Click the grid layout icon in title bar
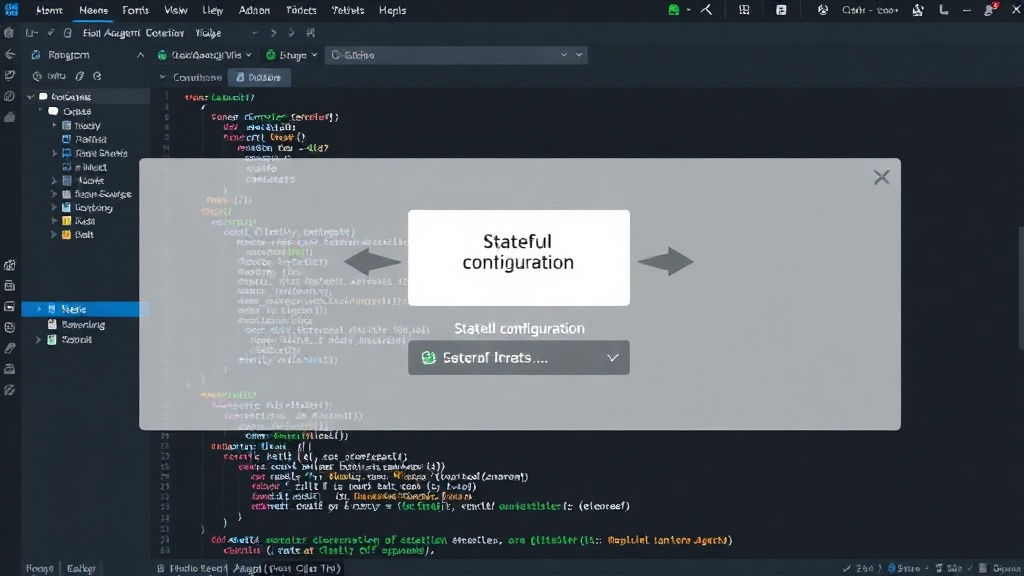1024x576 pixels. 744,10
